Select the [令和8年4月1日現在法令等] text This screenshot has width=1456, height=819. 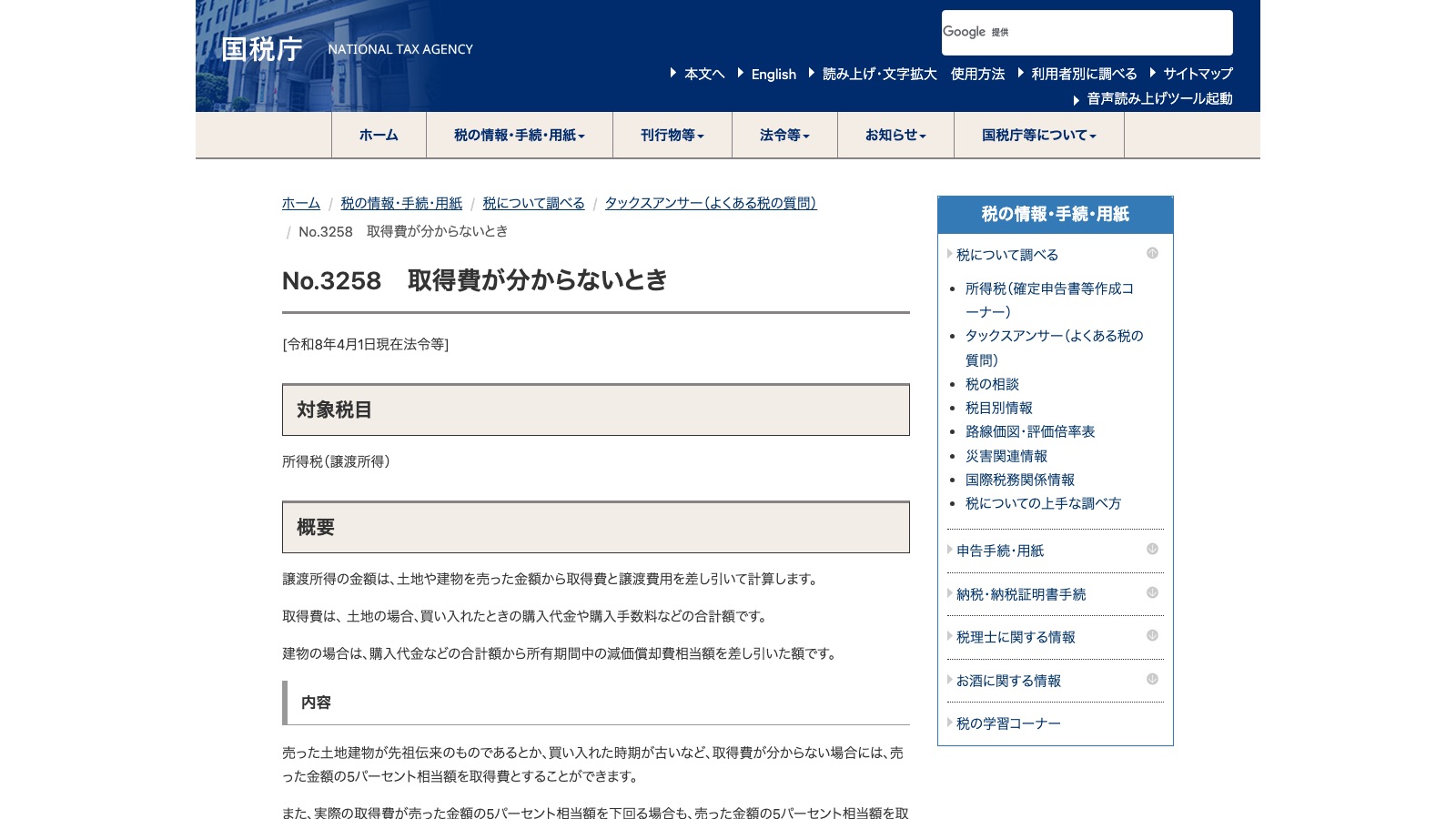coord(366,344)
